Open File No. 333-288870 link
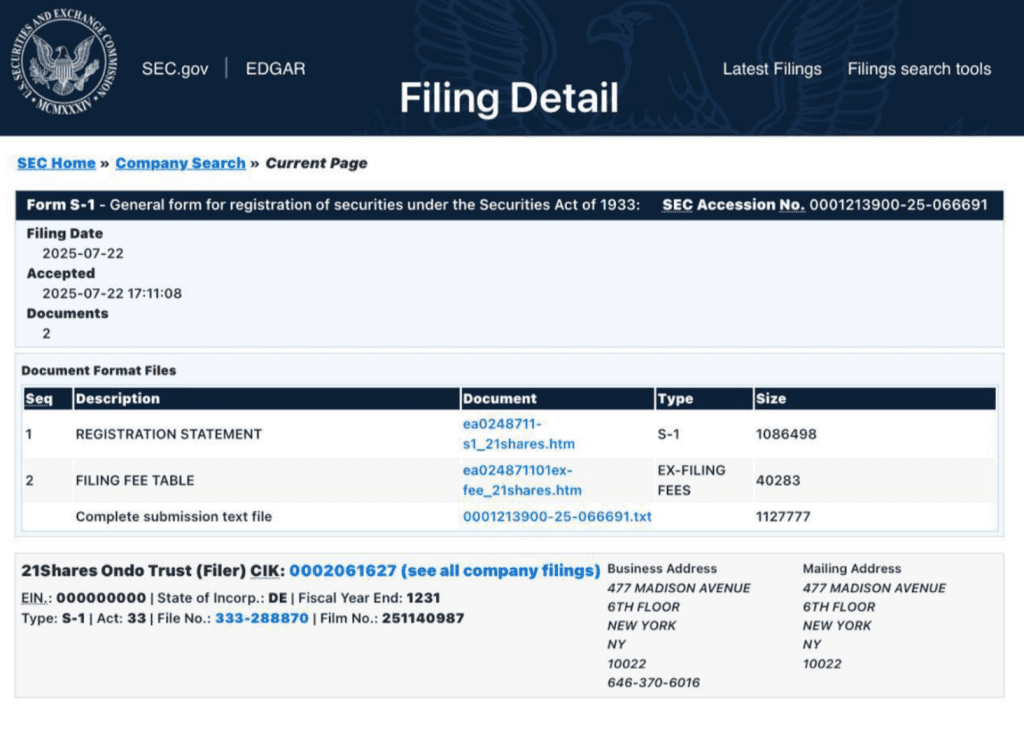Screen dimensions: 1024x755 coord(262,618)
